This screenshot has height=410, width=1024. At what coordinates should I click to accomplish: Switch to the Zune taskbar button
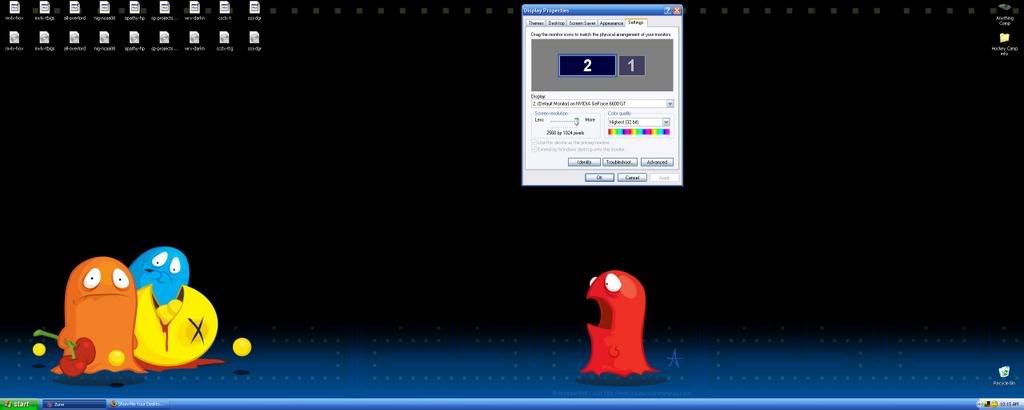74,404
